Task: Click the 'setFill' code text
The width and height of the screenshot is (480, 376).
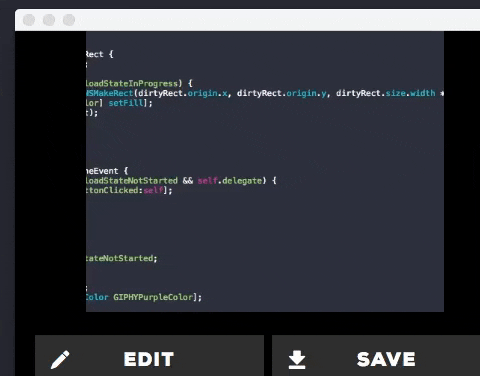Action: click(x=126, y=103)
